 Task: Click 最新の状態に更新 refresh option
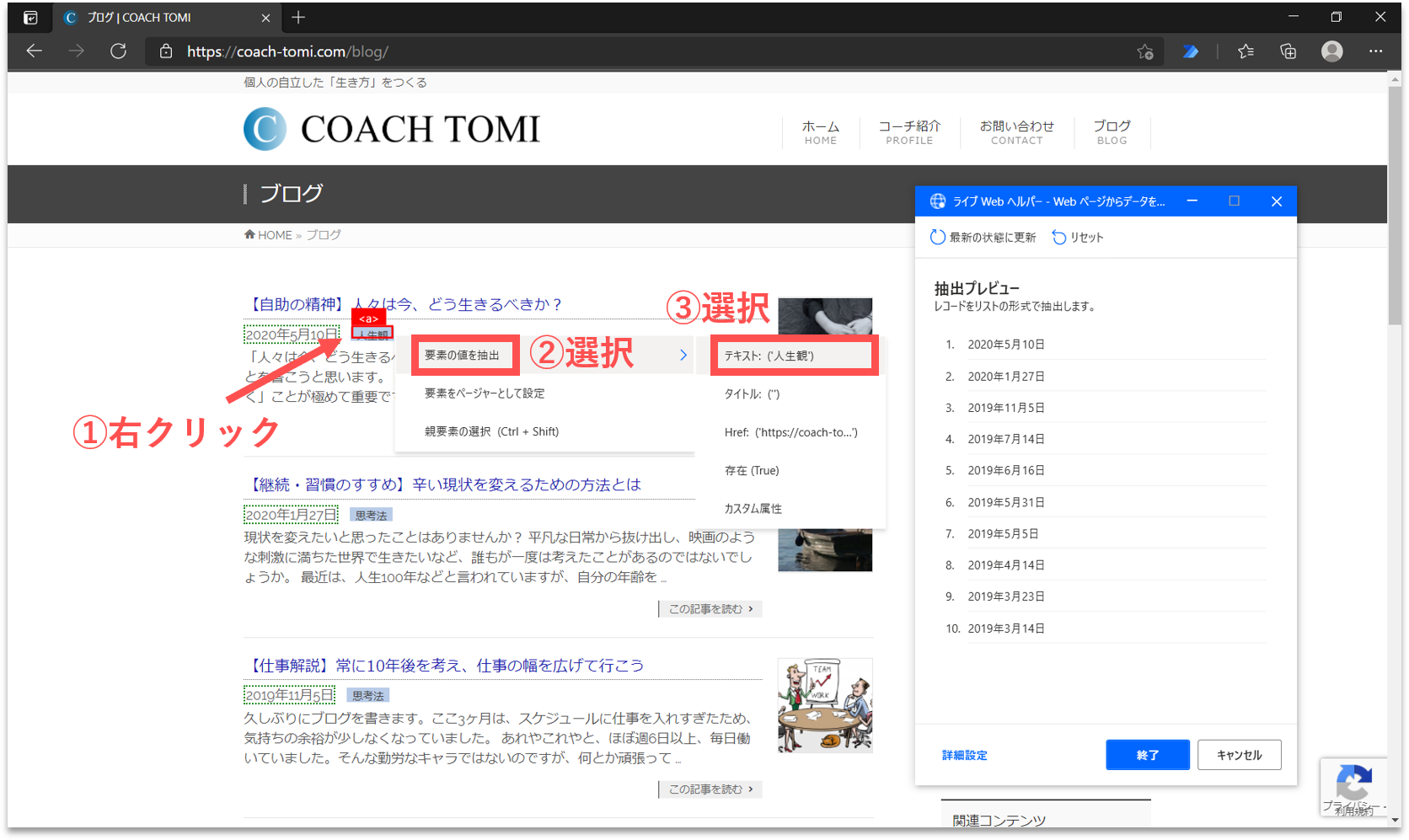[983, 238]
